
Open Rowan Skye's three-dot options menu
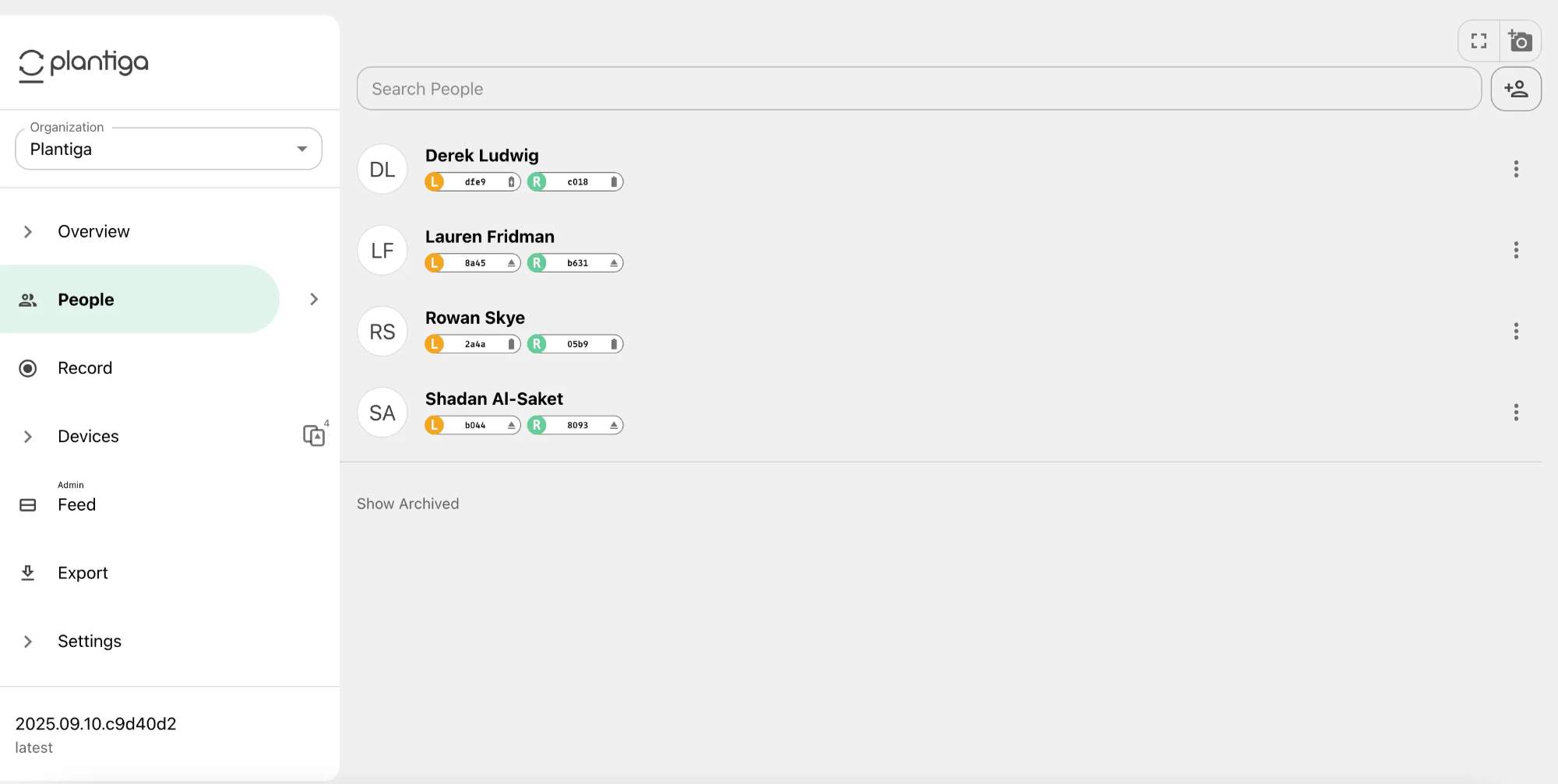[1515, 331]
